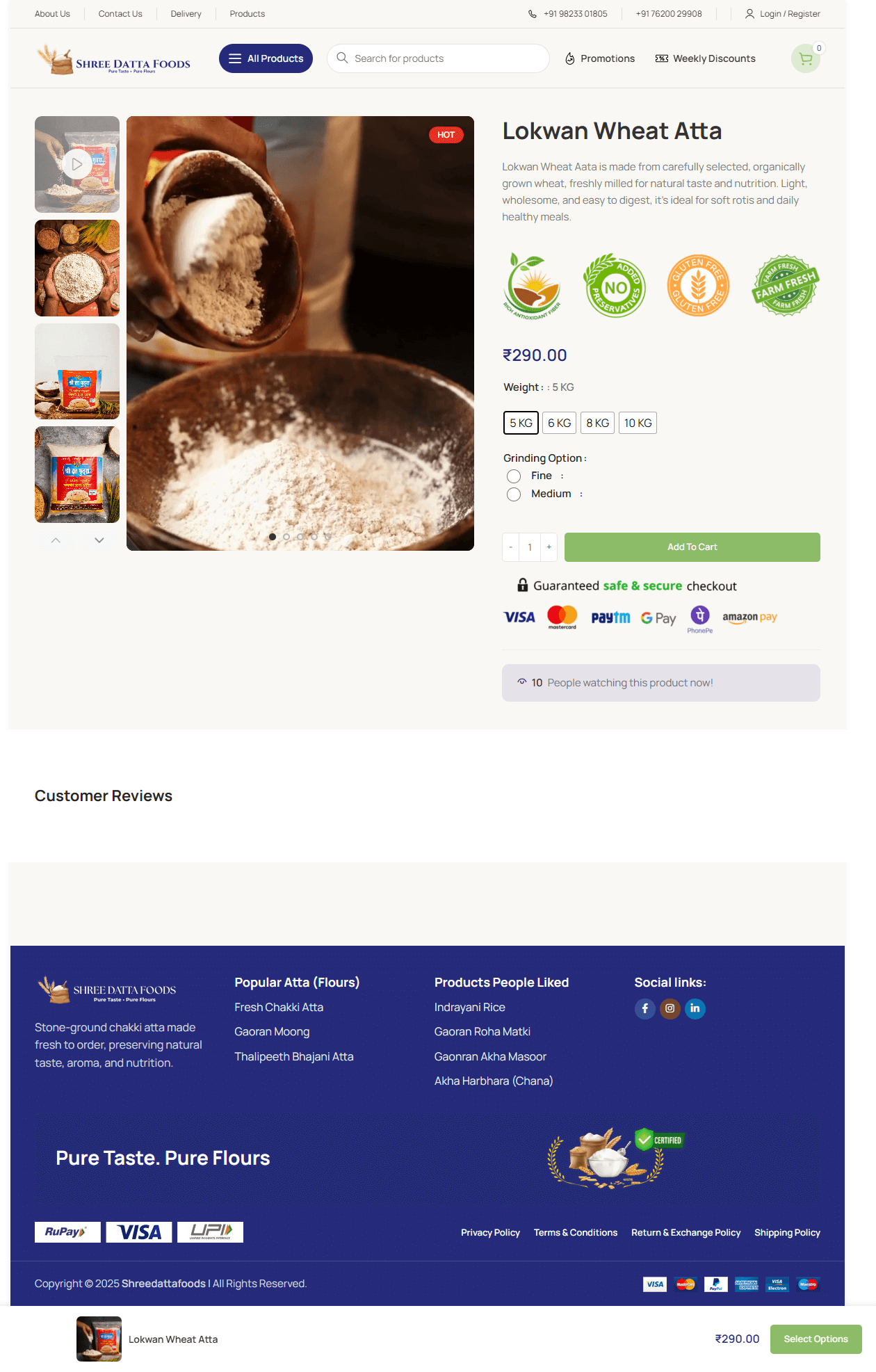Viewport: 876px width, 1372px height.
Task: Show previous thumbnails with up chevron
Action: tap(56, 540)
